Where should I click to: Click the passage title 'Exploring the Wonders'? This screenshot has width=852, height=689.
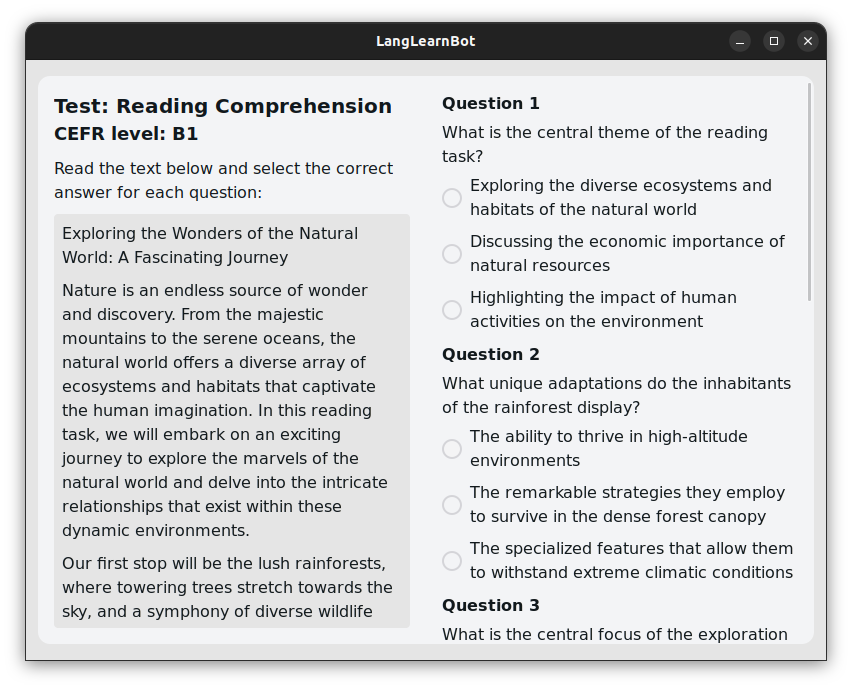(x=210, y=245)
